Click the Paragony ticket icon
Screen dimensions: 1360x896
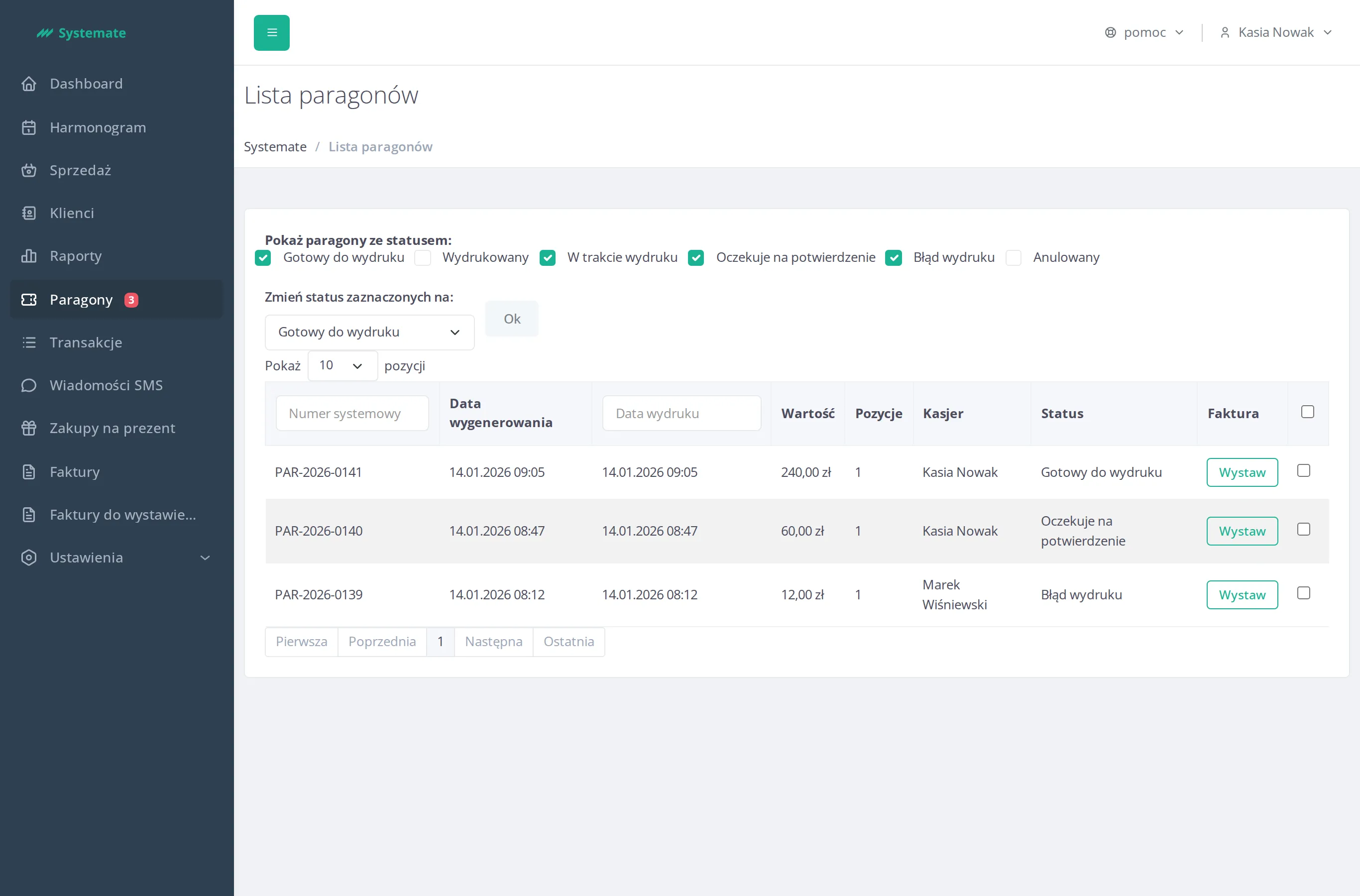[x=28, y=300]
